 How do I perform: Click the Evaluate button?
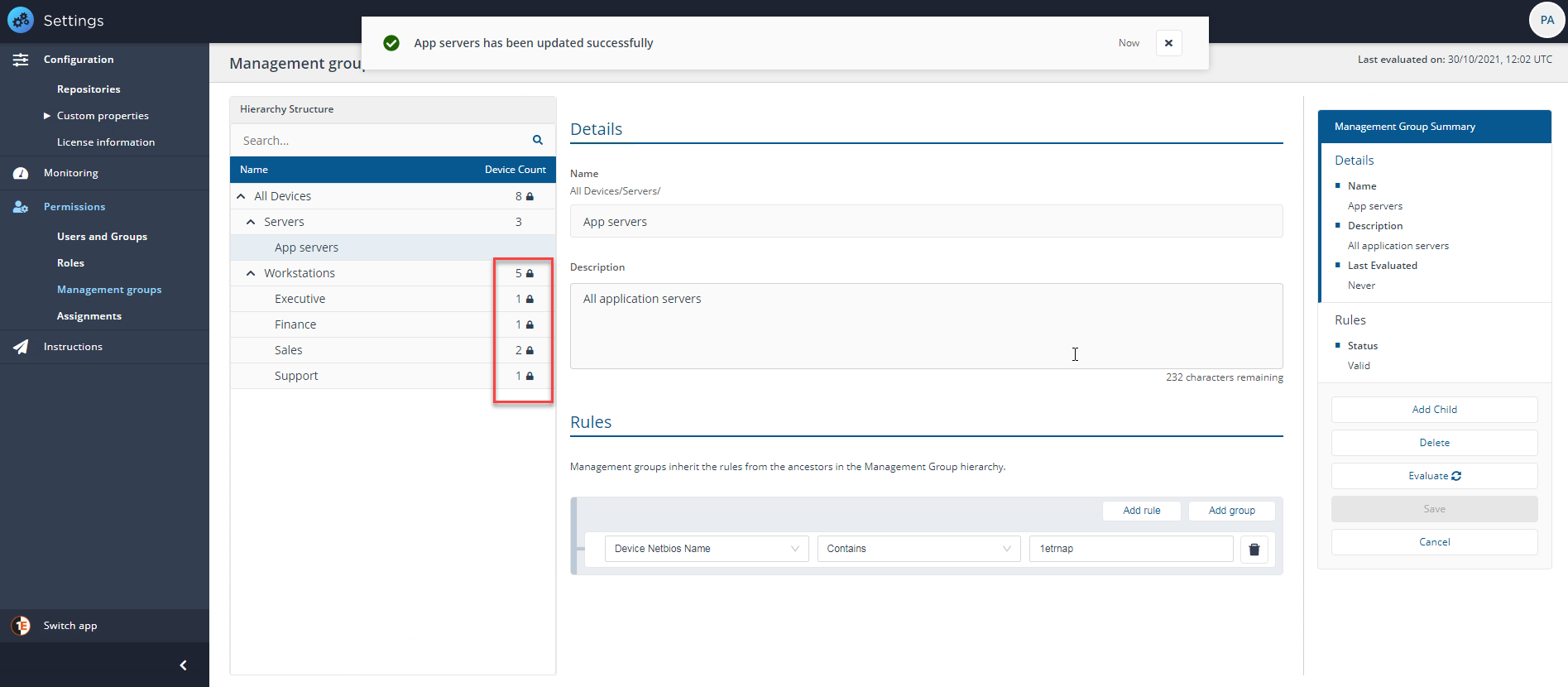pos(1434,476)
